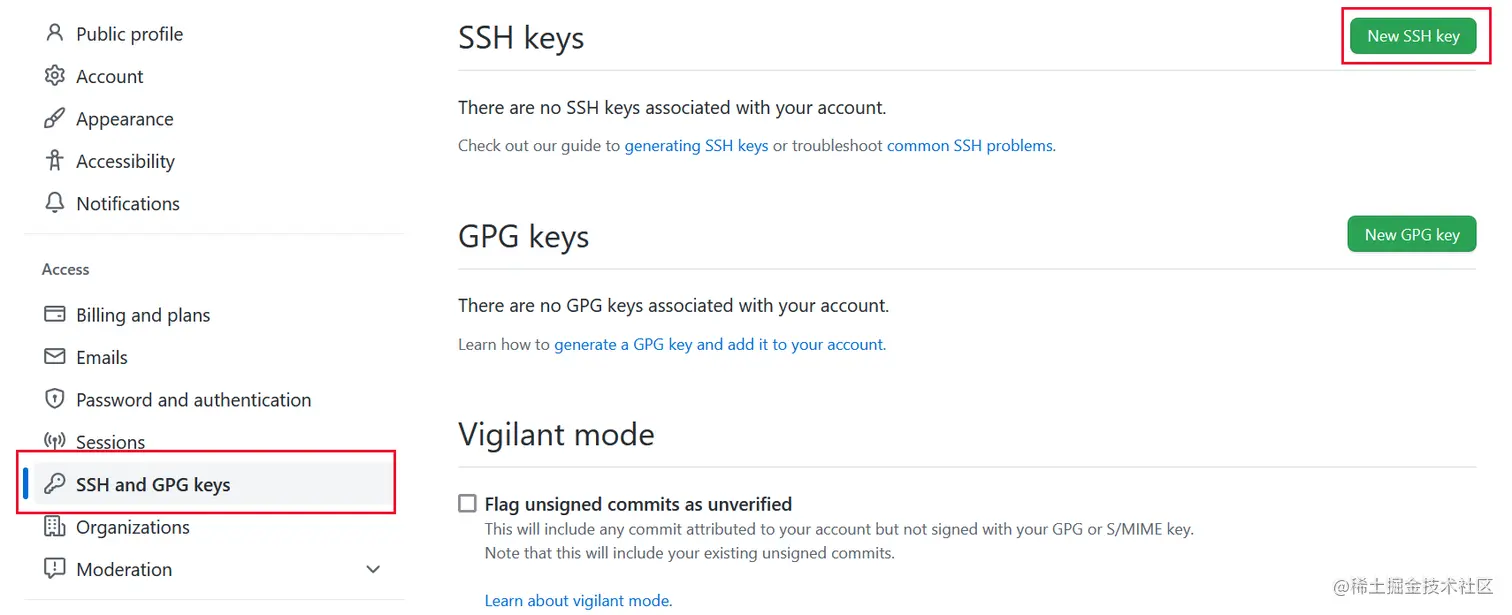Click Learn about vigilant mode link
The width and height of the screenshot is (1512, 615).
pyautogui.click(x=578, y=601)
